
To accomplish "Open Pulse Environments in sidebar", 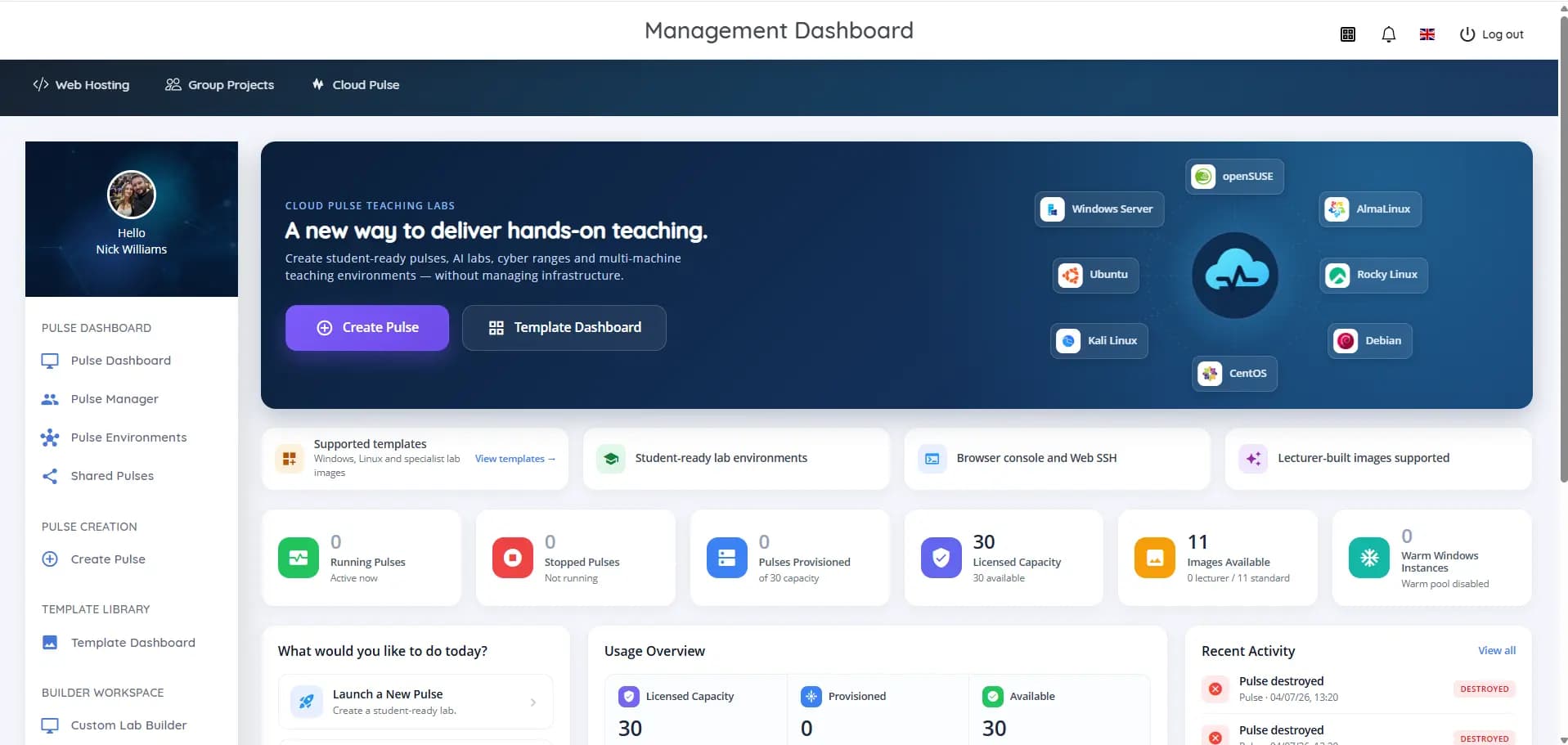I will pos(114,438).
